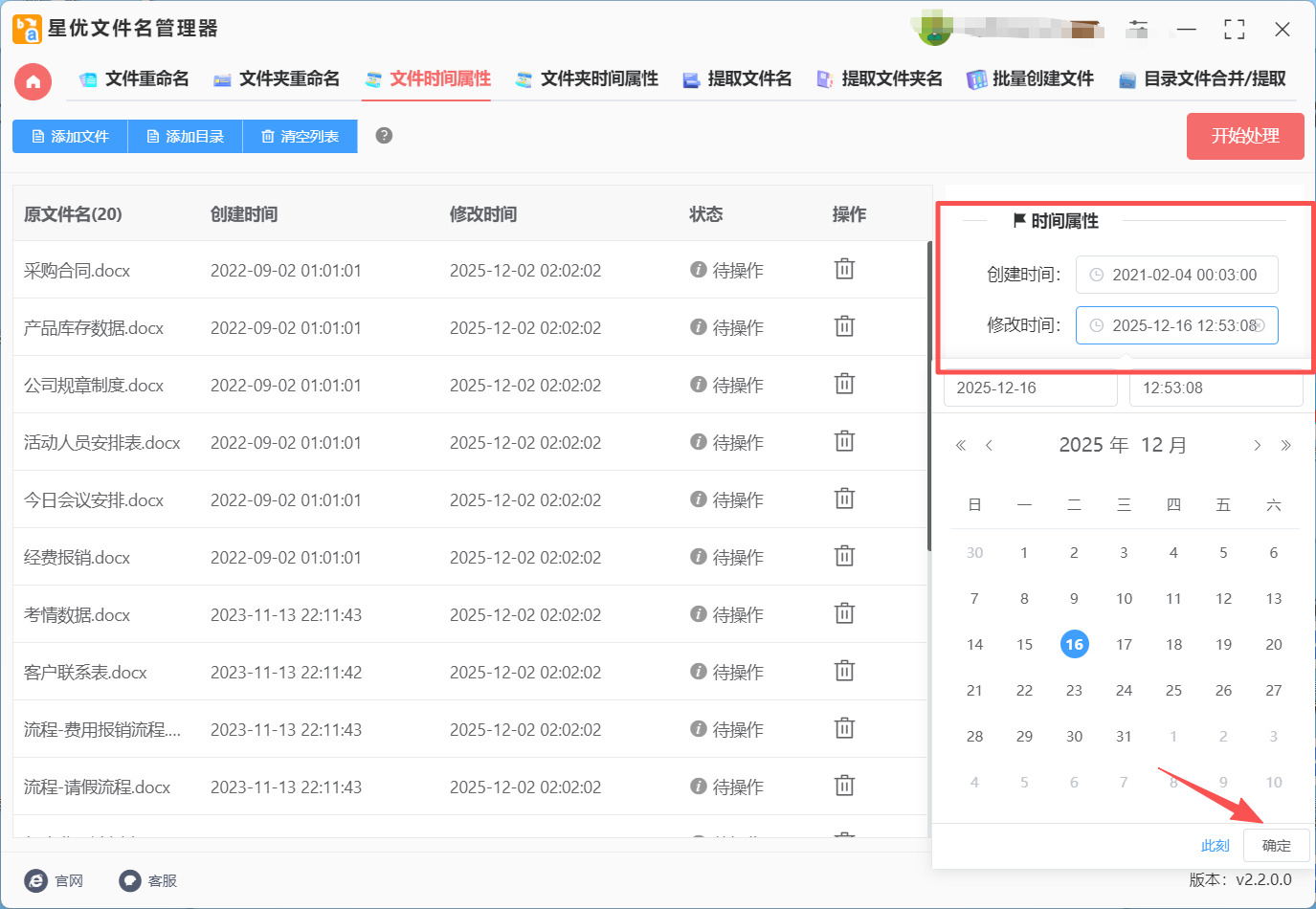The width and height of the screenshot is (1316, 909).
Task: Clear the 修改时间 field value
Action: tap(1260, 325)
